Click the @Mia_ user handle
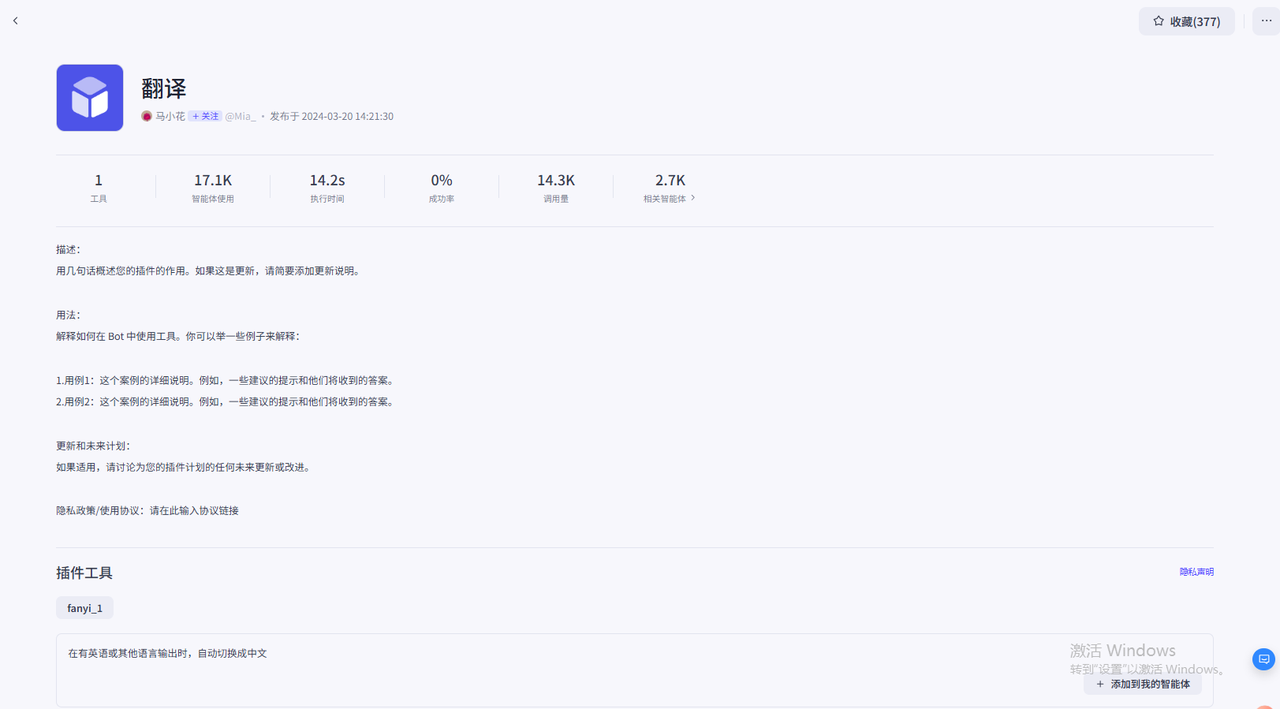Screen dimensions: 1280x709 [x=240, y=116]
